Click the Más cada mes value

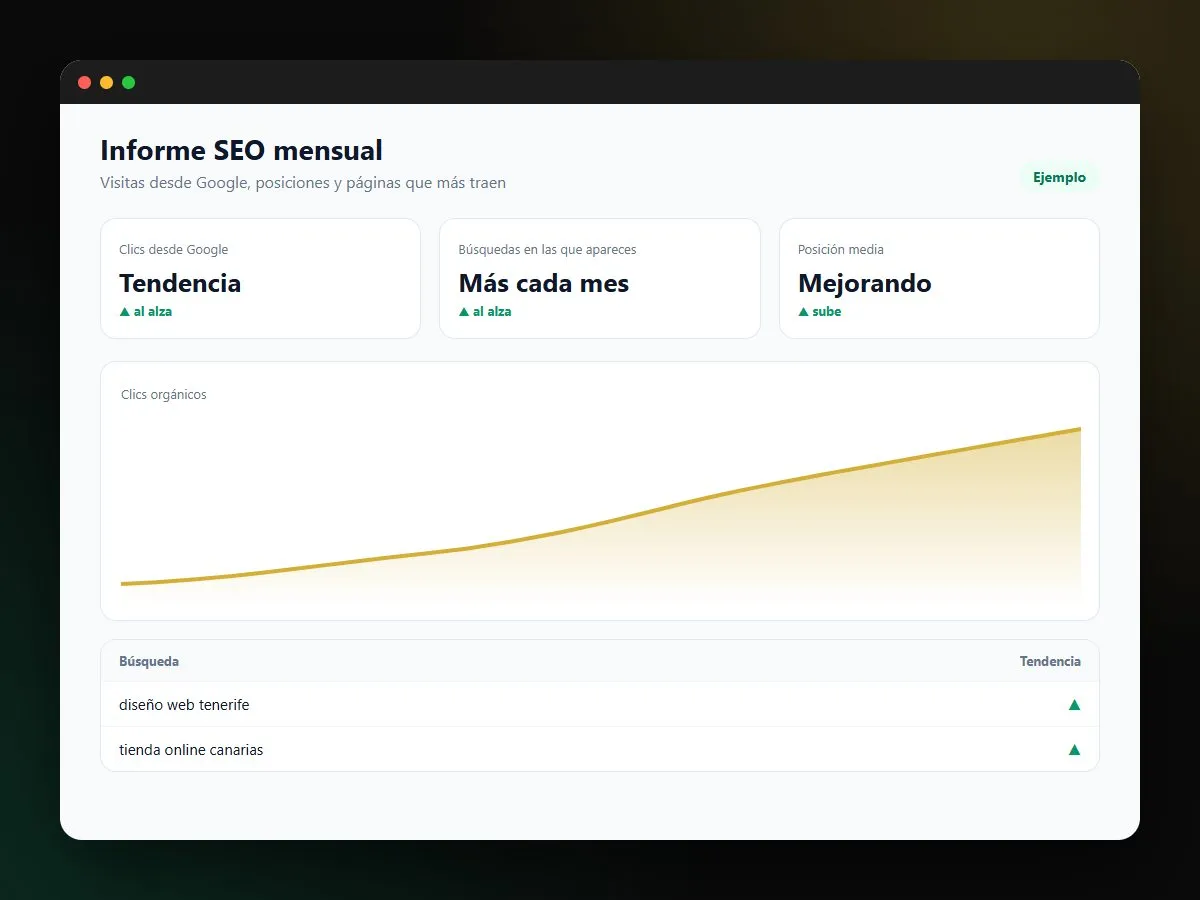(543, 283)
